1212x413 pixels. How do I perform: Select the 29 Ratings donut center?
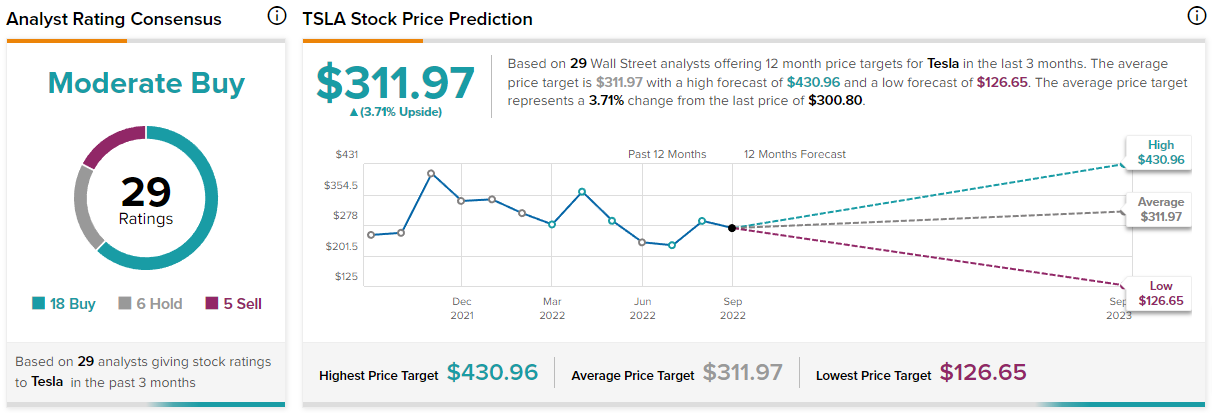click(146, 198)
